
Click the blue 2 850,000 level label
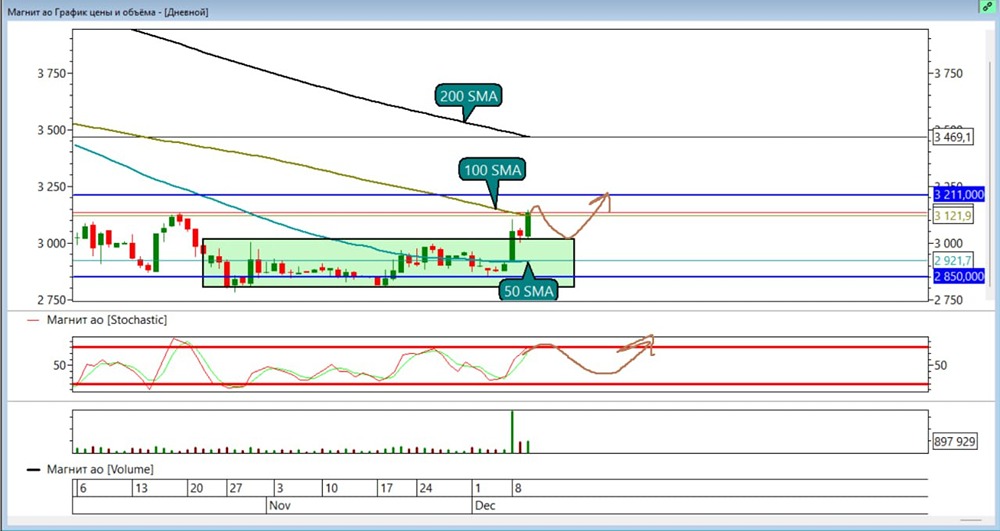click(959, 277)
